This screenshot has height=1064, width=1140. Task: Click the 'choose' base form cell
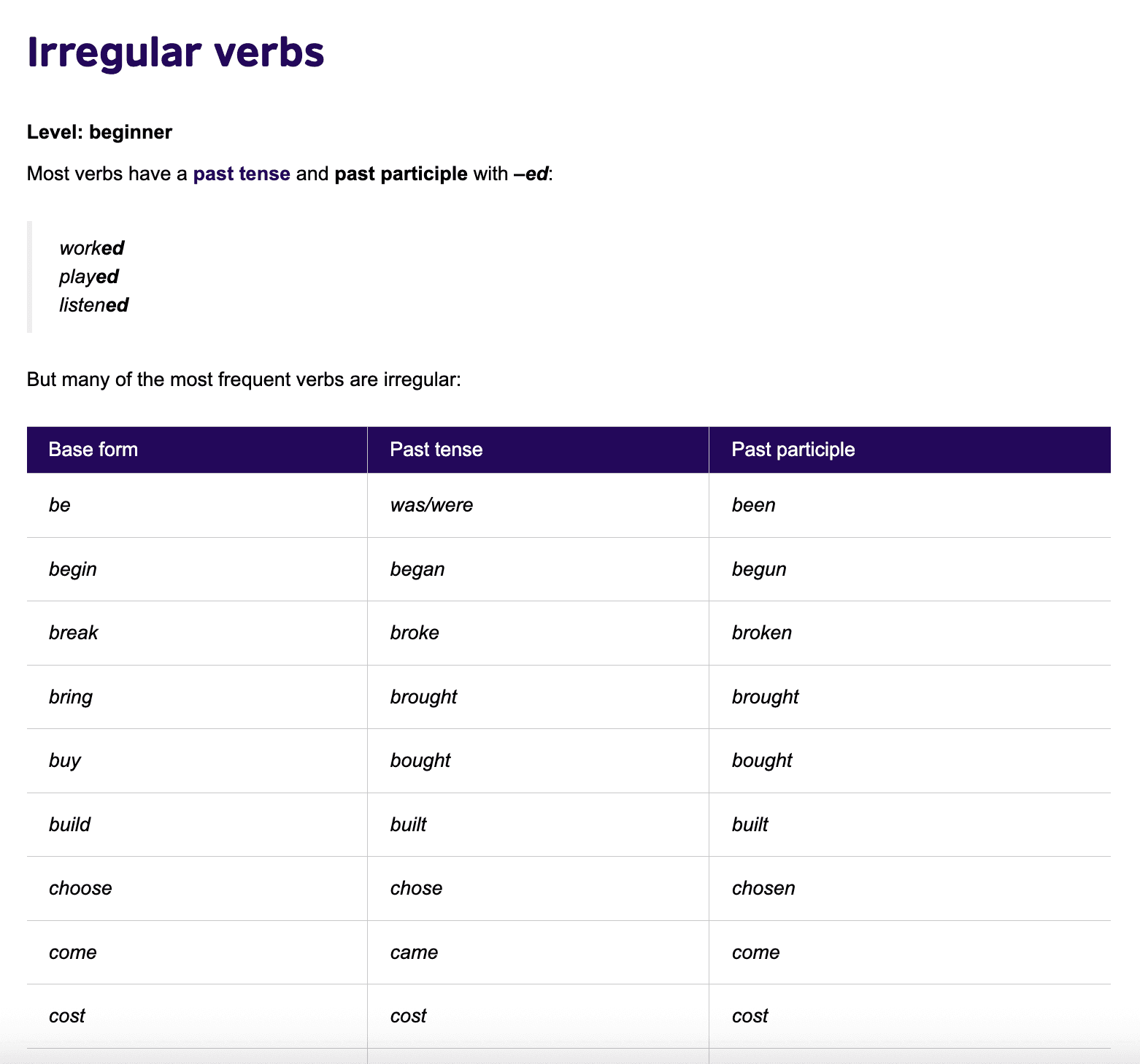[x=80, y=888]
